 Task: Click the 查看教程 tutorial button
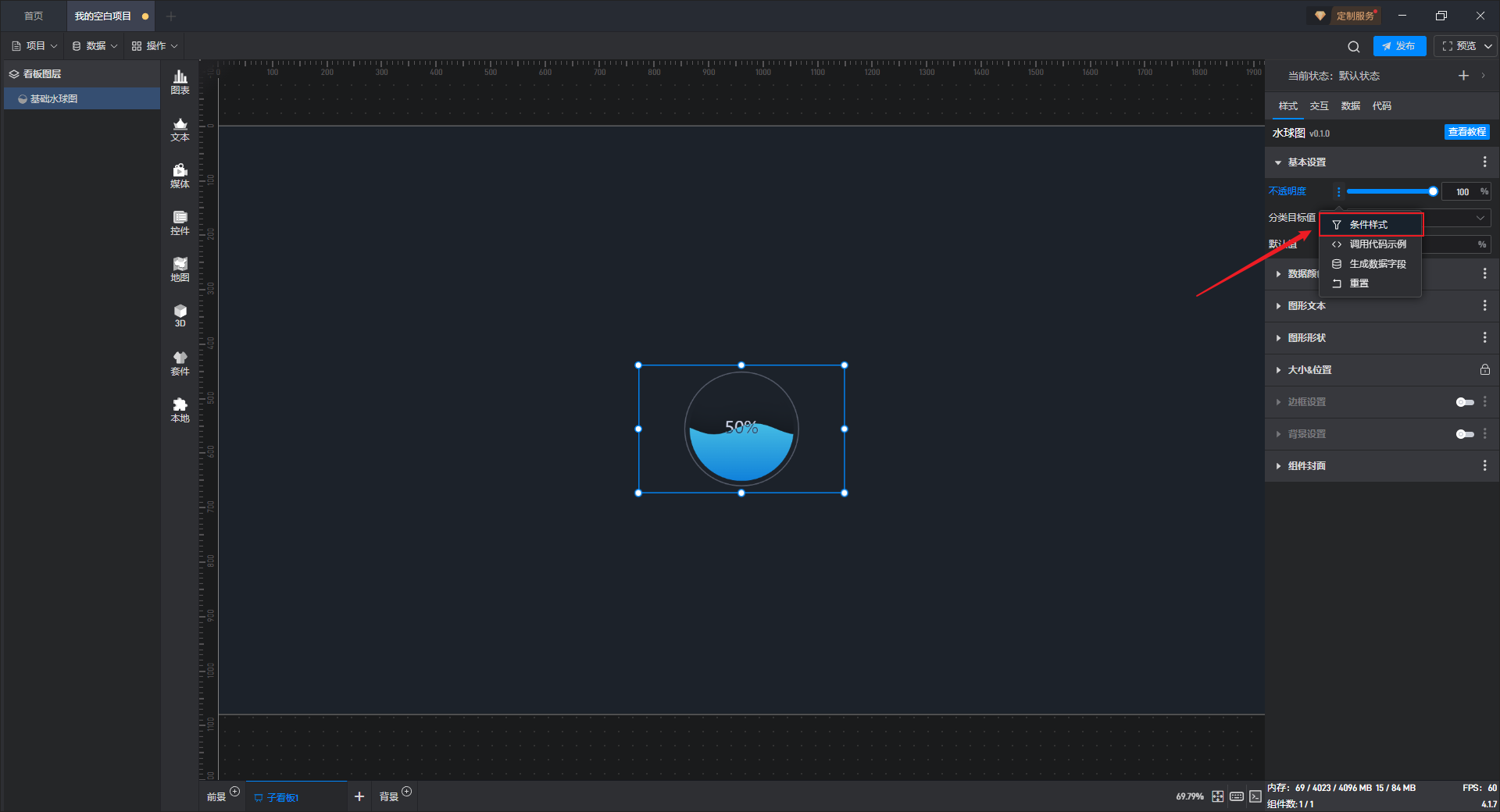pos(1466,132)
